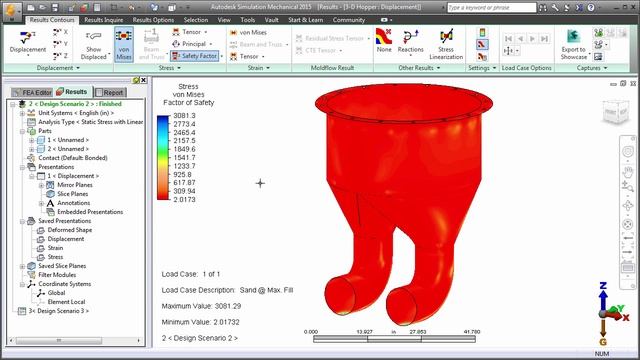Screen dimensions: 640x360
Task: Toggle Safety Factor result
Action: (195, 56)
